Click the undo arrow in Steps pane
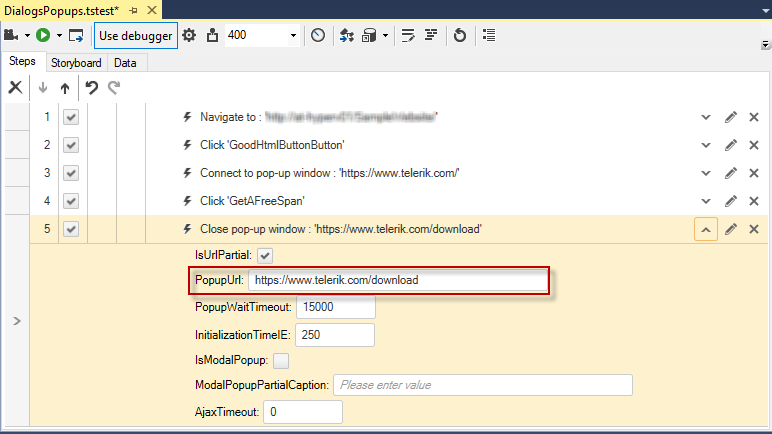Image resolution: width=772 pixels, height=434 pixels. tap(91, 88)
